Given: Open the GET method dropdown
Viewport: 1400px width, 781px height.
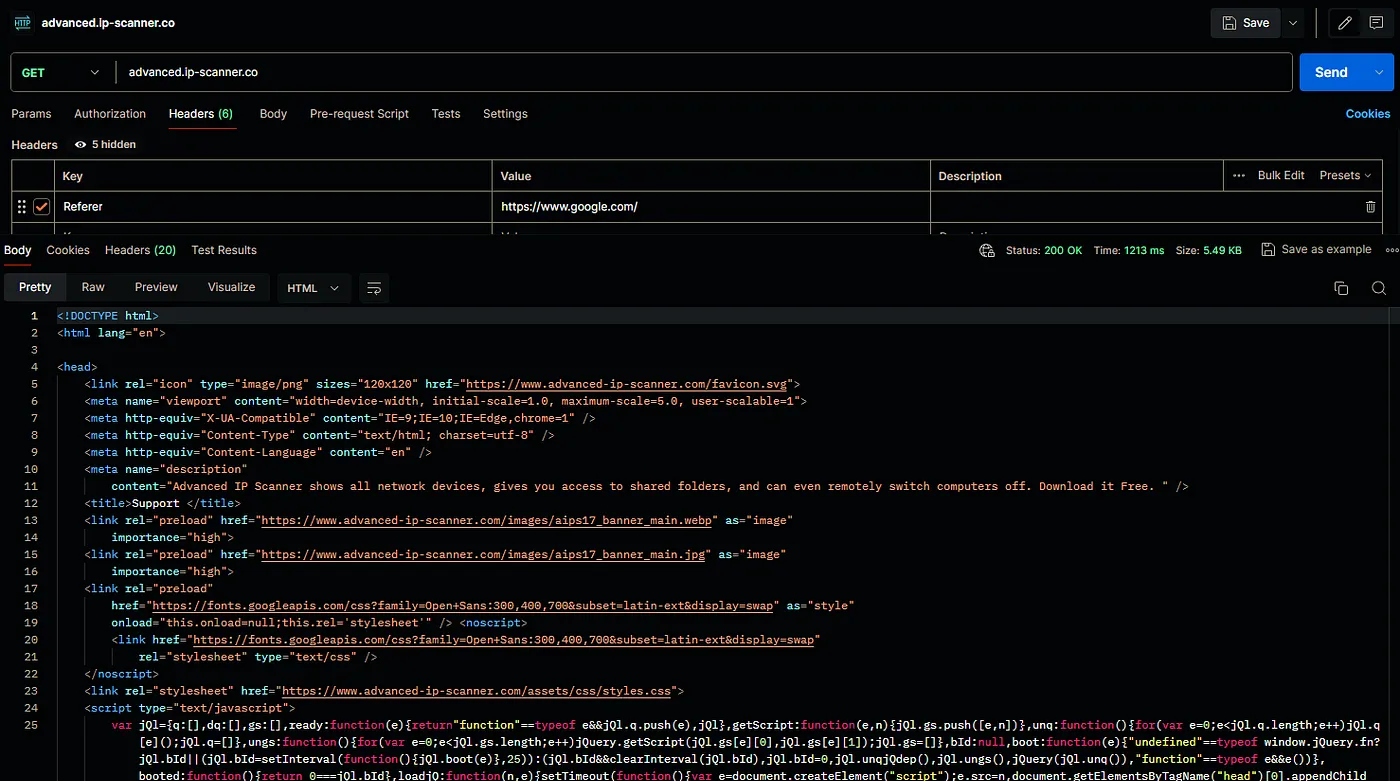Looking at the screenshot, I should (x=60, y=72).
